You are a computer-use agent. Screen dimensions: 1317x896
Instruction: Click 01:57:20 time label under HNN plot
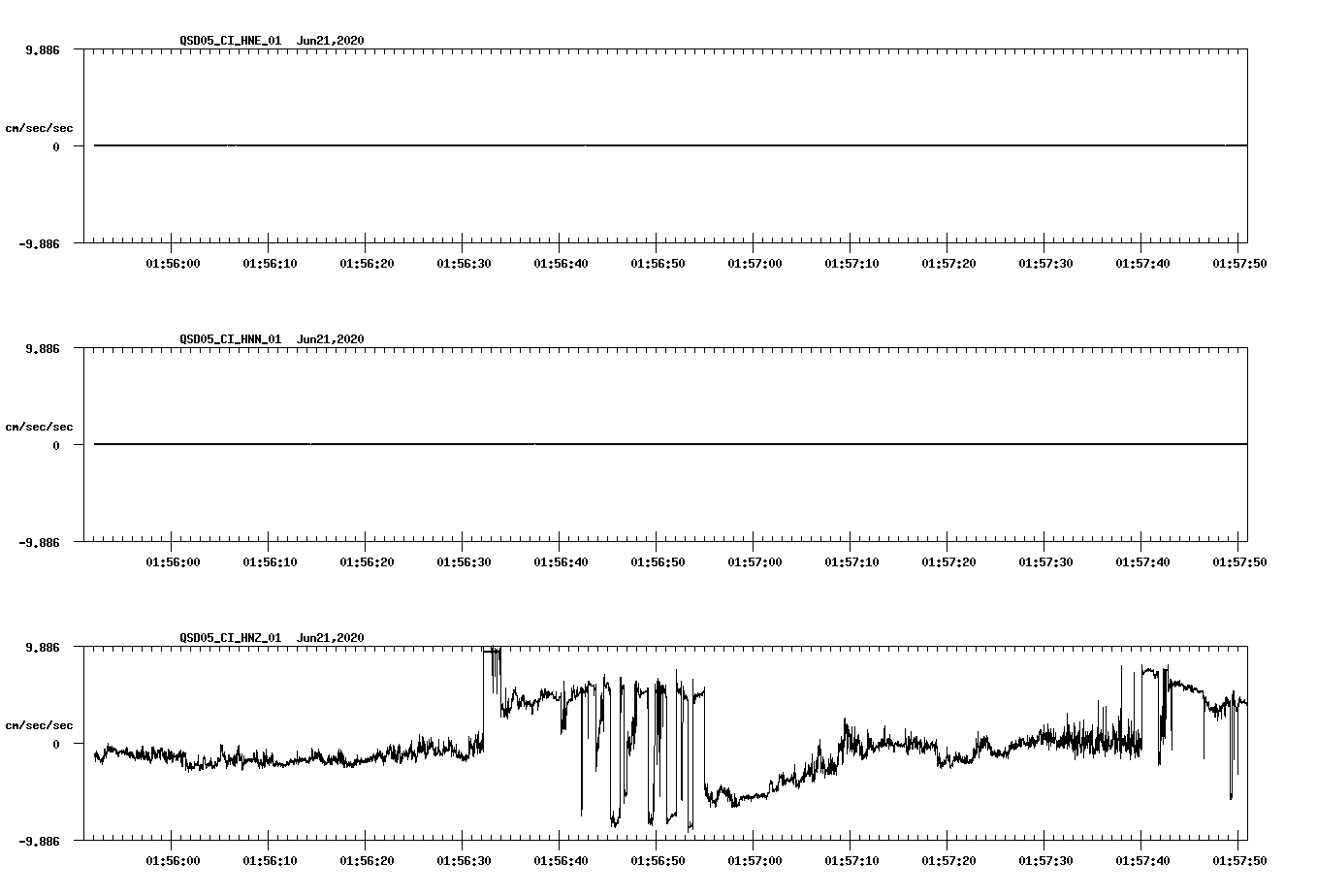pyautogui.click(x=948, y=561)
